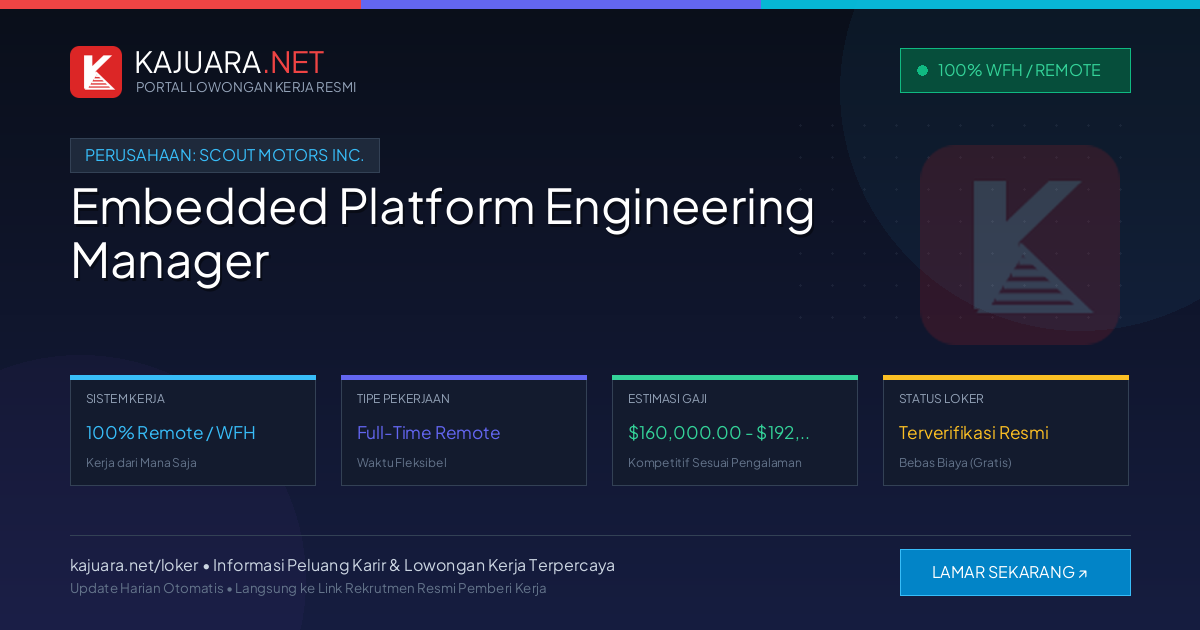Select the Tipe Pekerjaan info card
This screenshot has width=1200, height=630.
point(464,430)
